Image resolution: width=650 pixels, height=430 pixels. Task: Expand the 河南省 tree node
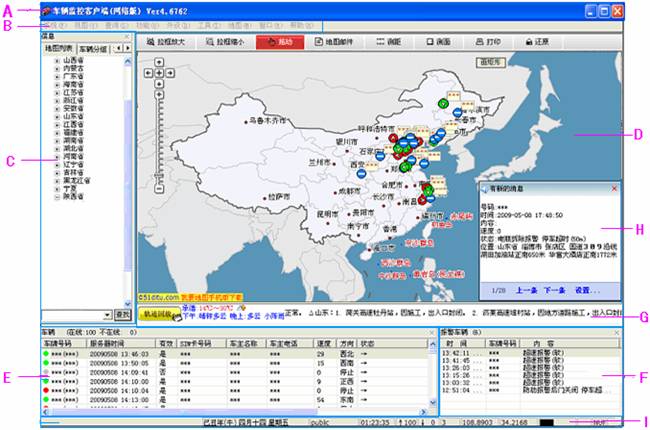coord(57,156)
